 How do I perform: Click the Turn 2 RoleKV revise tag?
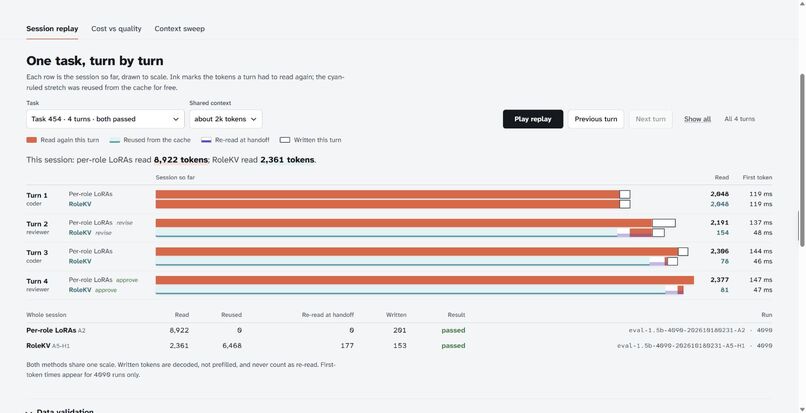(103, 233)
